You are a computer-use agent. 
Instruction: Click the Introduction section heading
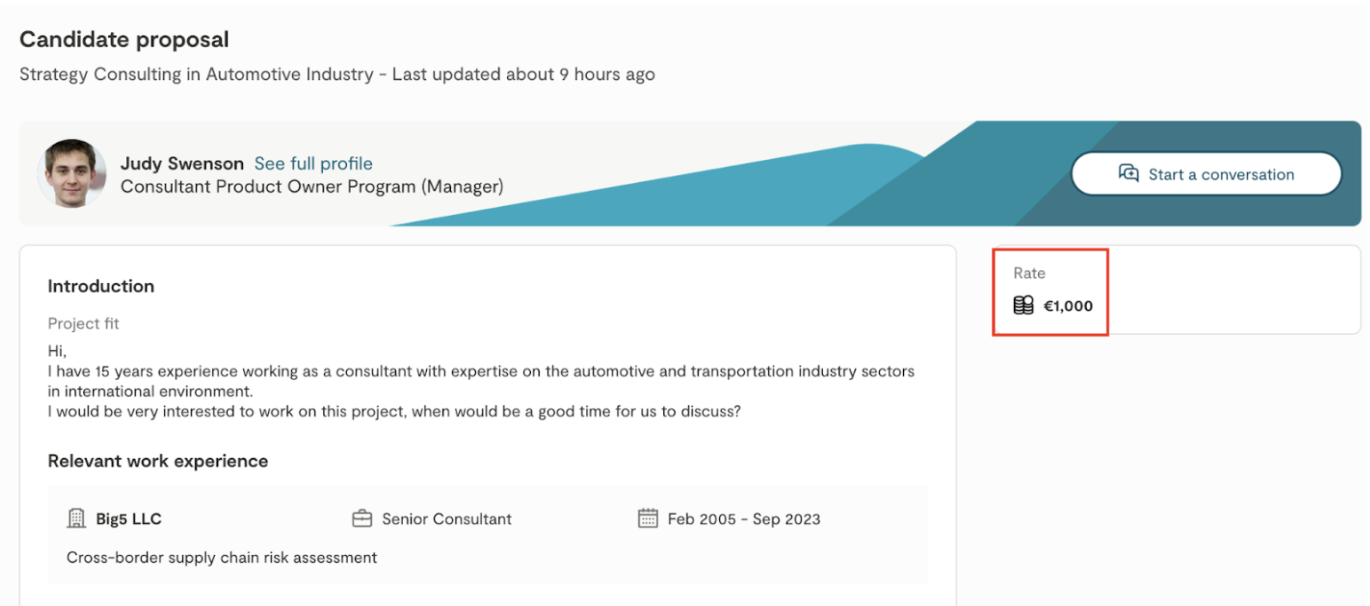click(x=101, y=286)
